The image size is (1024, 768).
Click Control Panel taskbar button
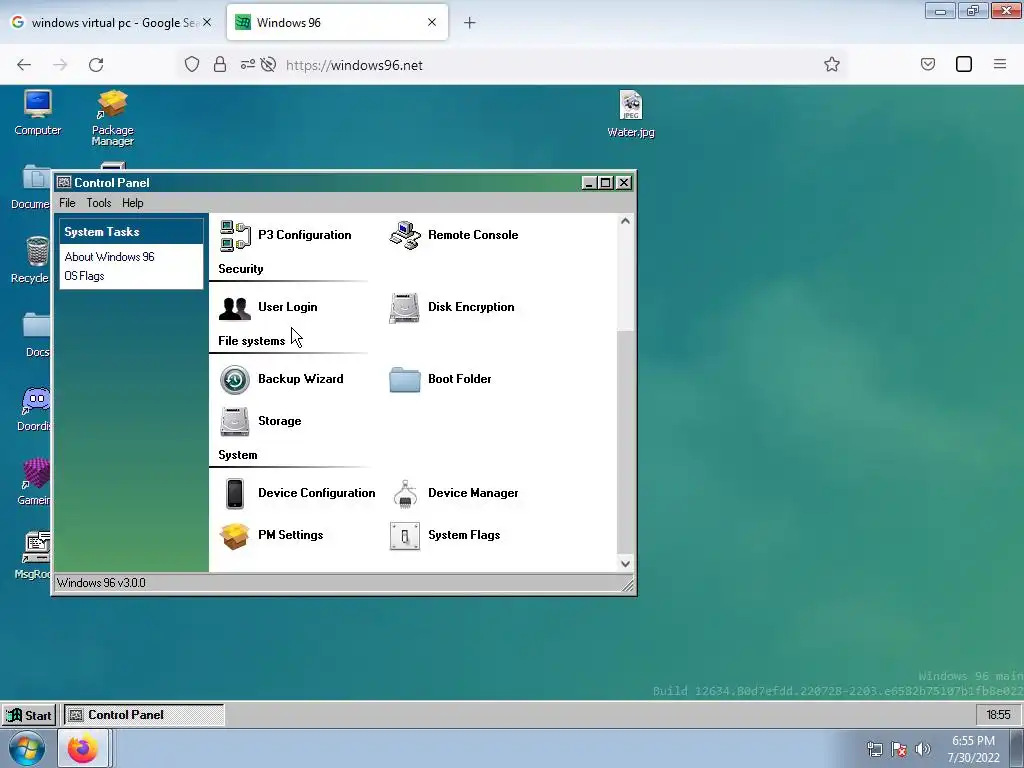pyautogui.click(x=144, y=715)
